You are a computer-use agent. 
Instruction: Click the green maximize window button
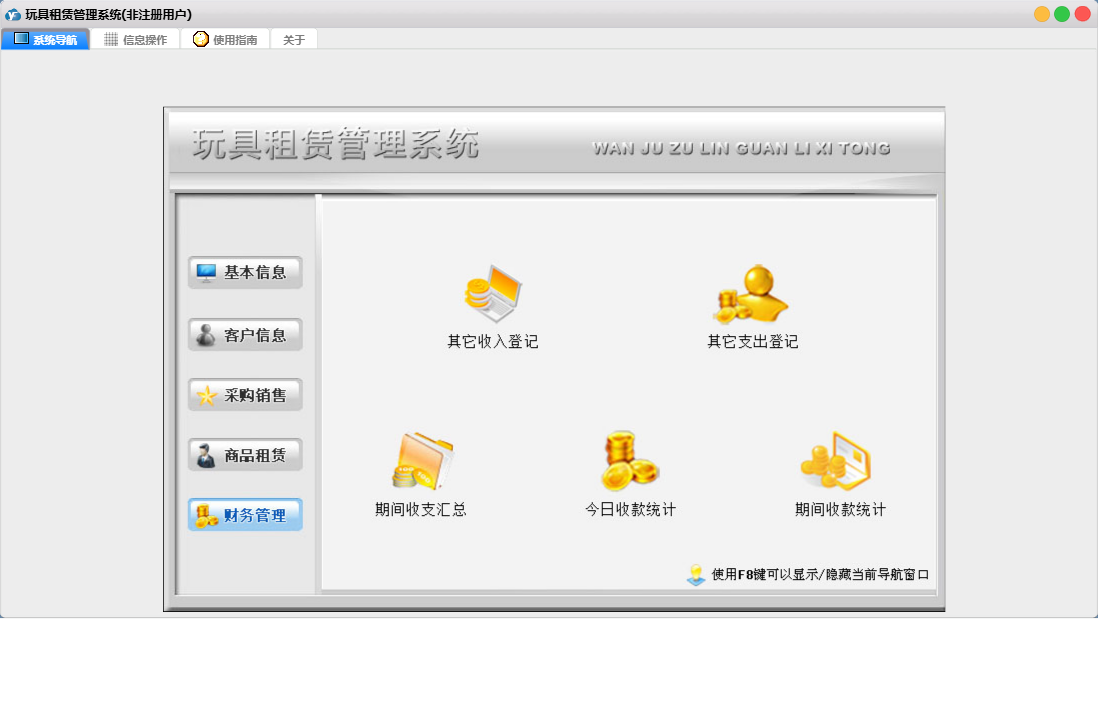pos(1062,14)
